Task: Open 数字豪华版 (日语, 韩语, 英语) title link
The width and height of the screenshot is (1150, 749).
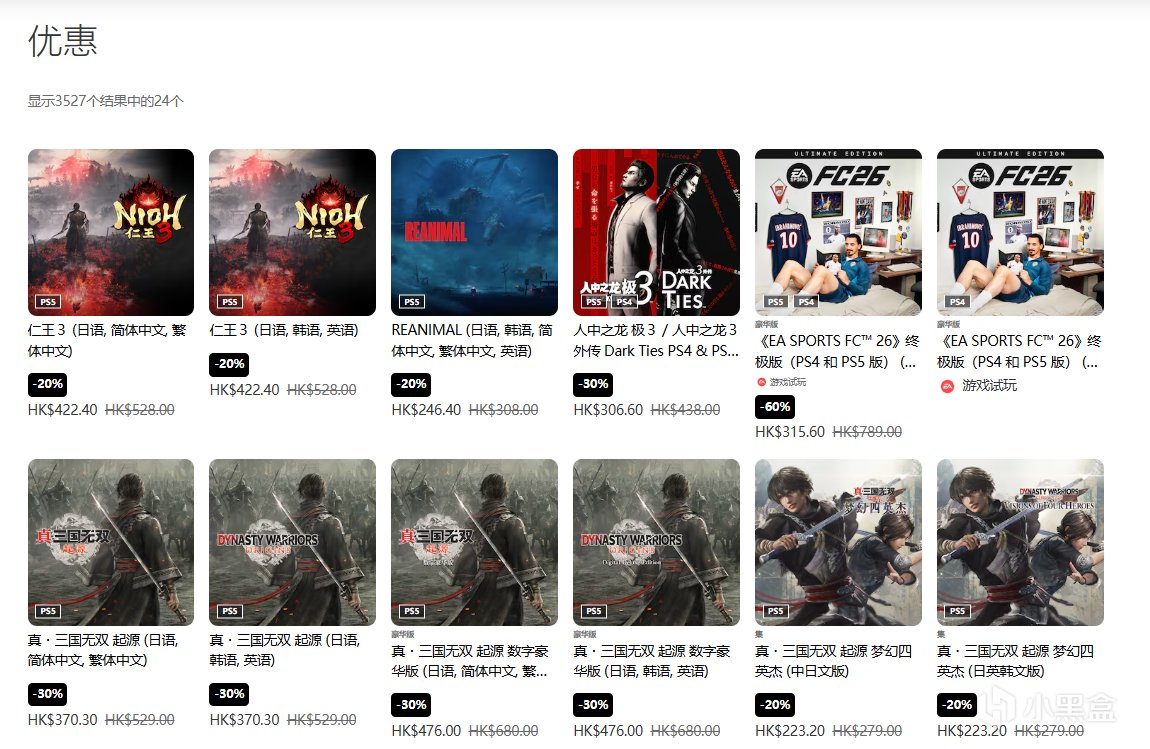Action: tap(652, 661)
